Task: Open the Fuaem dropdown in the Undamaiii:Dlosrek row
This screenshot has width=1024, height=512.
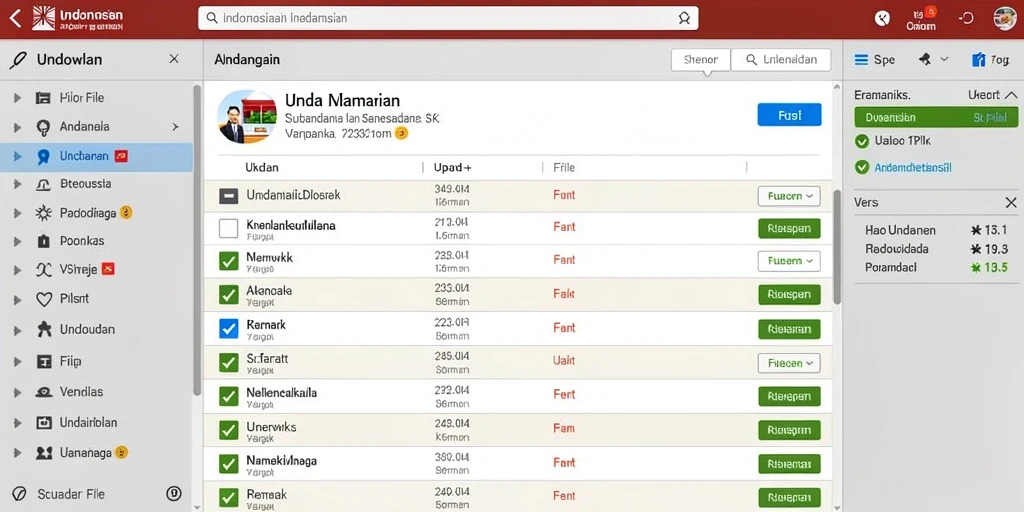Action: tap(789, 196)
